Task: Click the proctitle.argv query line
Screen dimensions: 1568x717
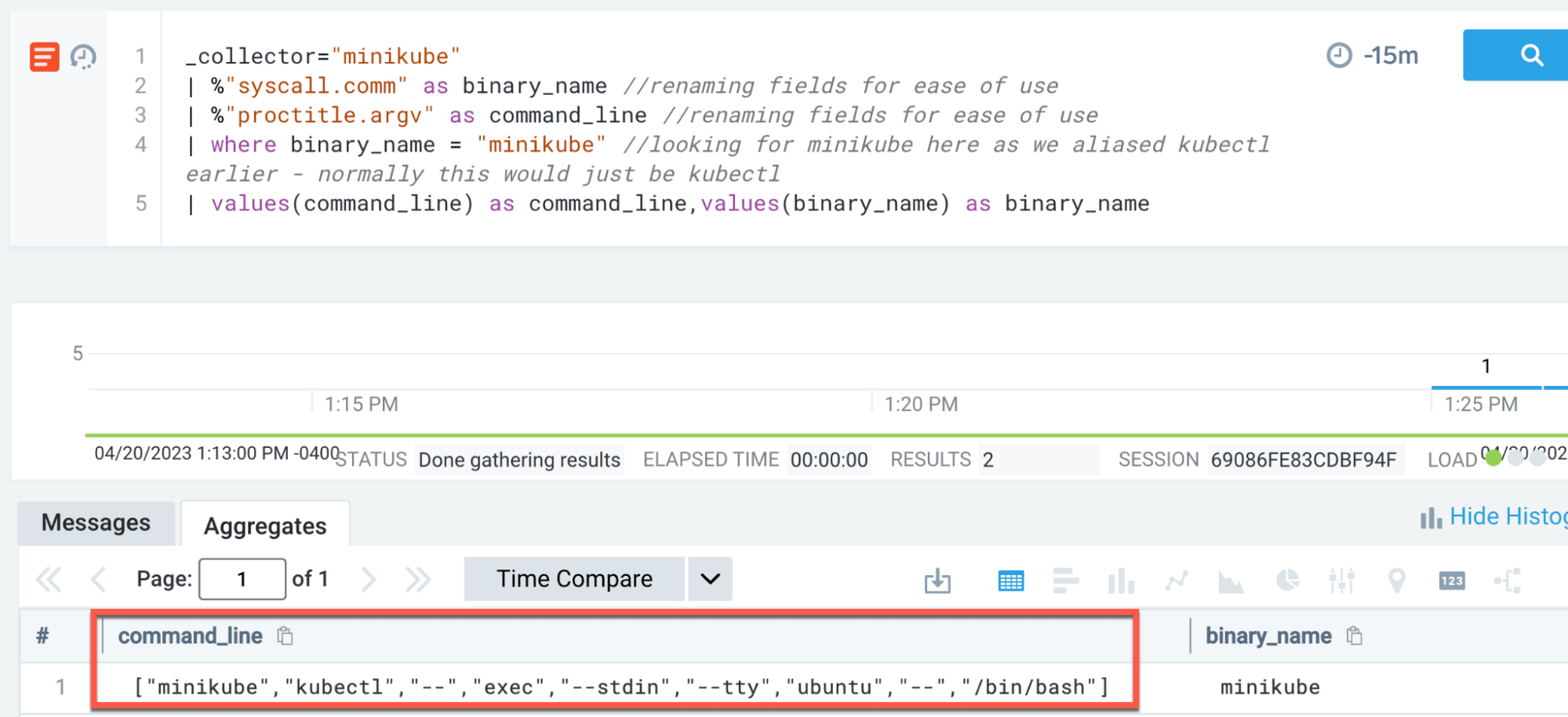Action: click(x=642, y=115)
